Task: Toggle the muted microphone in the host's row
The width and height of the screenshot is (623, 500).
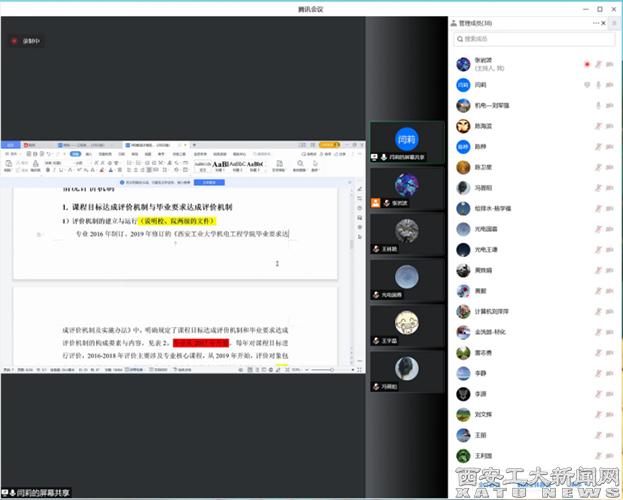Action: pos(598,64)
